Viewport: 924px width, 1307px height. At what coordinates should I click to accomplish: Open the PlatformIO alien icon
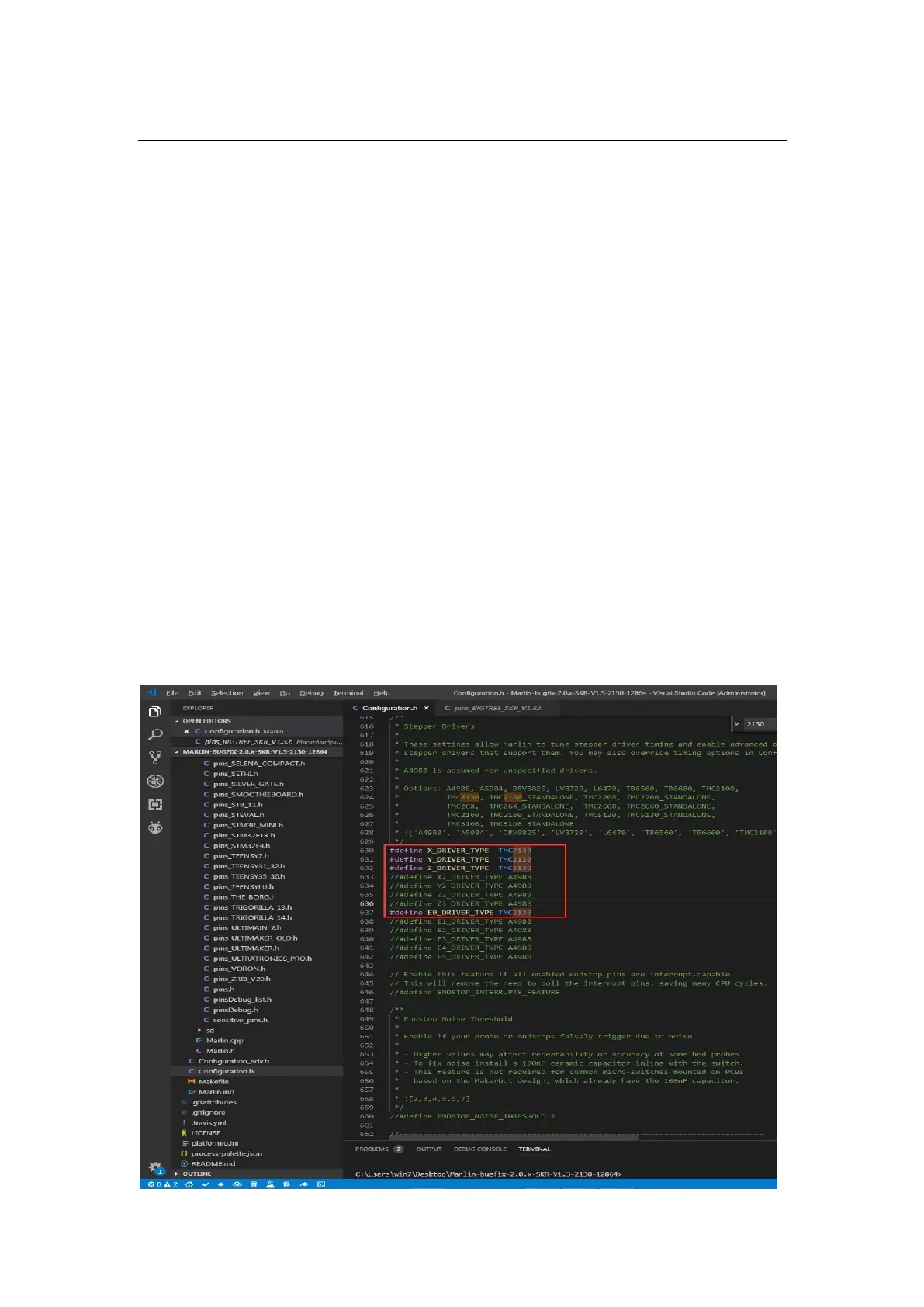tap(155, 828)
